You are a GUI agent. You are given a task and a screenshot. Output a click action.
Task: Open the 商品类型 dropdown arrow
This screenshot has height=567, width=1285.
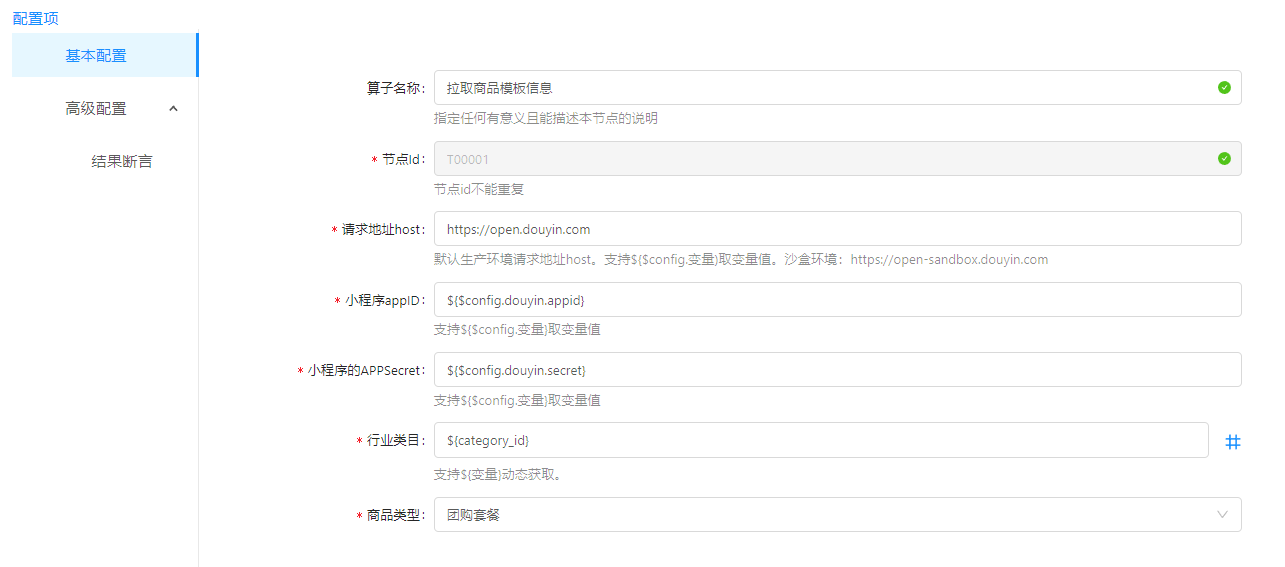click(x=1222, y=515)
